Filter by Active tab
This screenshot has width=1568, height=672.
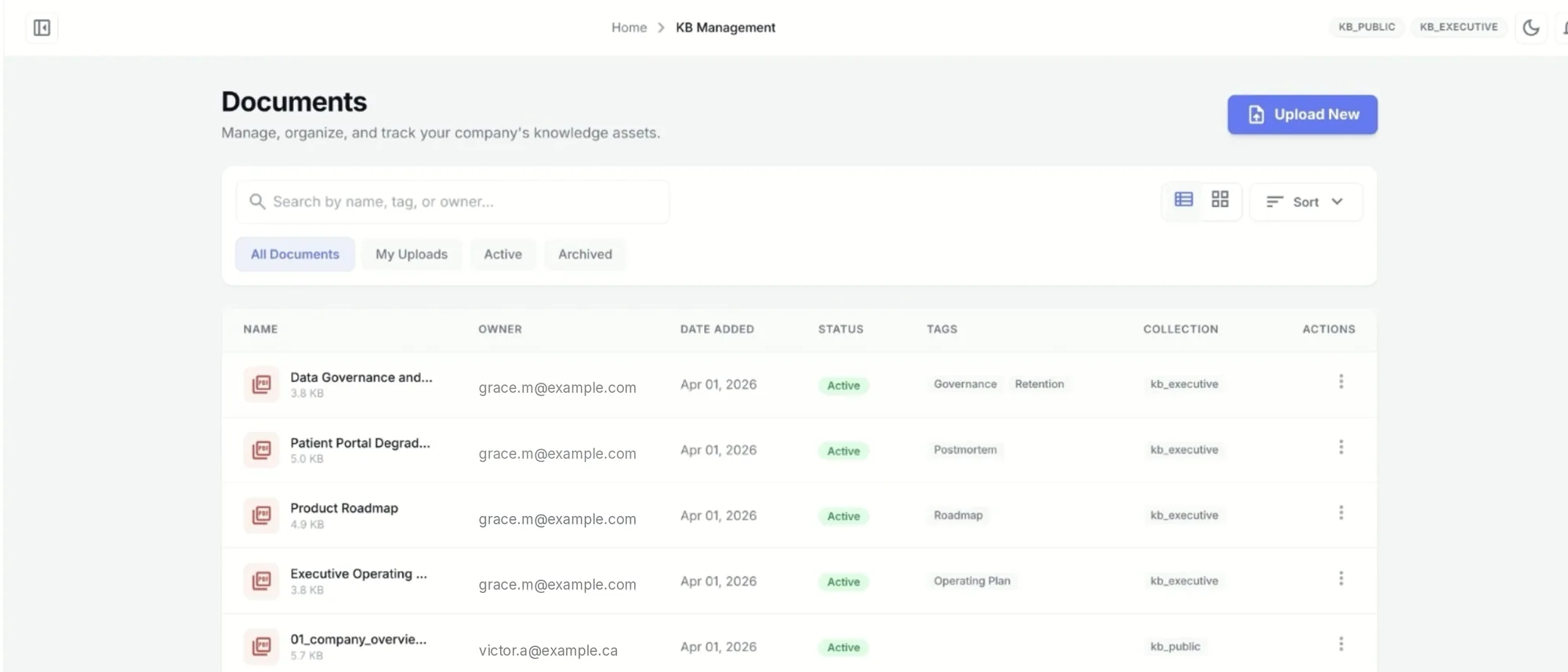(x=503, y=254)
